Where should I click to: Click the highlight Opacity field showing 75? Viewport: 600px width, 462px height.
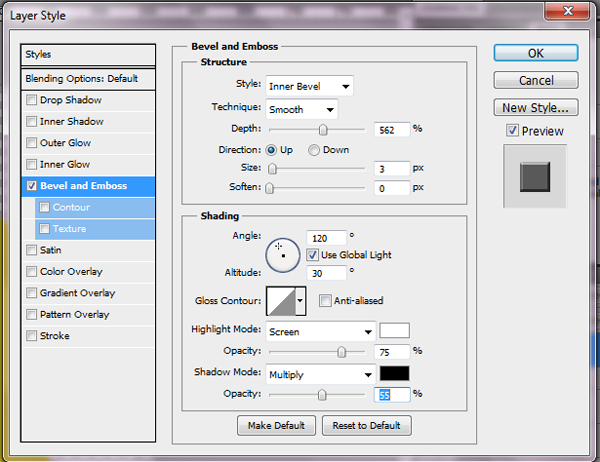392,352
